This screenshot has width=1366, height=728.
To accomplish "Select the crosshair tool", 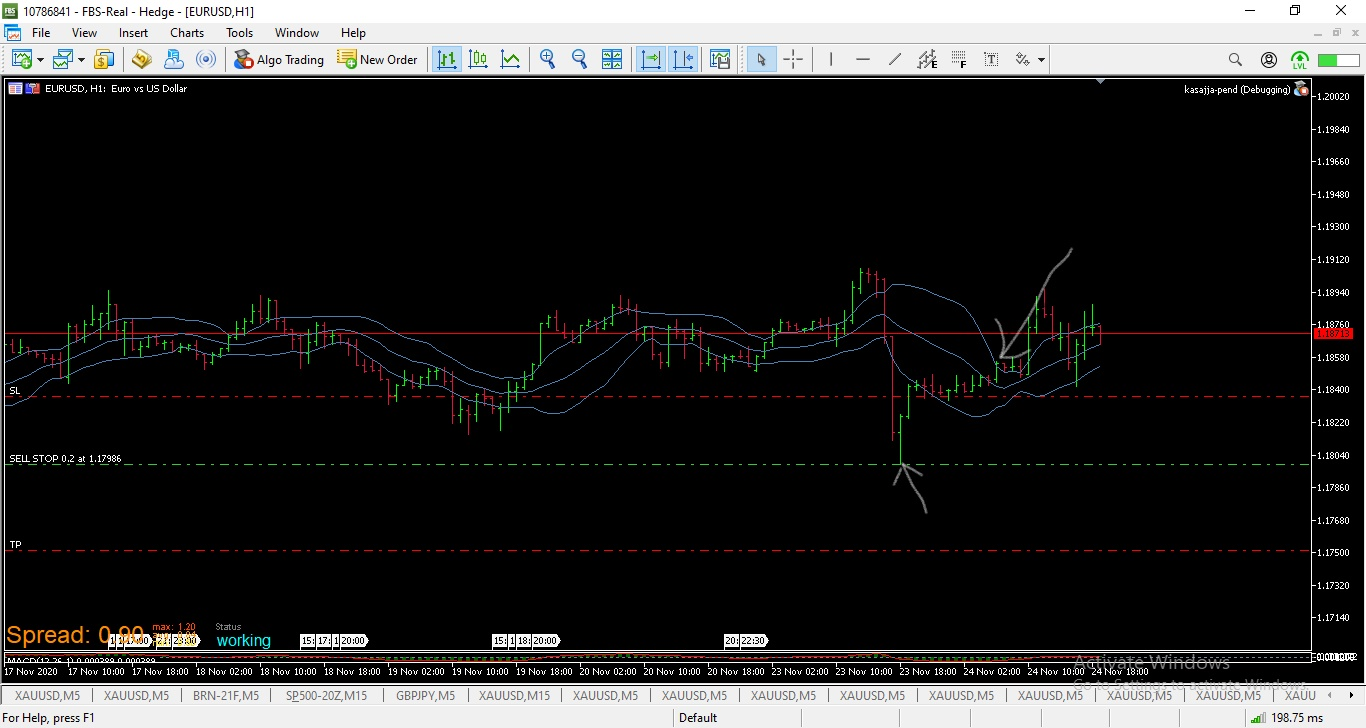I will click(793, 60).
